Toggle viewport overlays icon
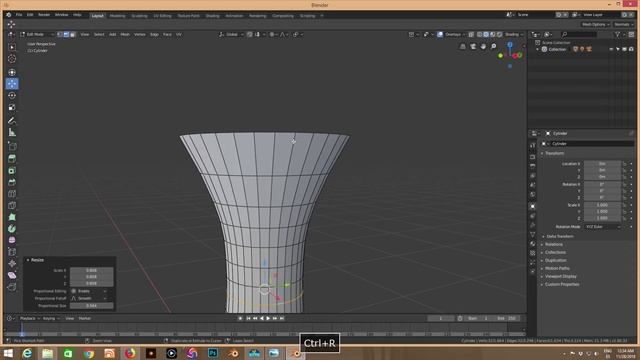 440,35
